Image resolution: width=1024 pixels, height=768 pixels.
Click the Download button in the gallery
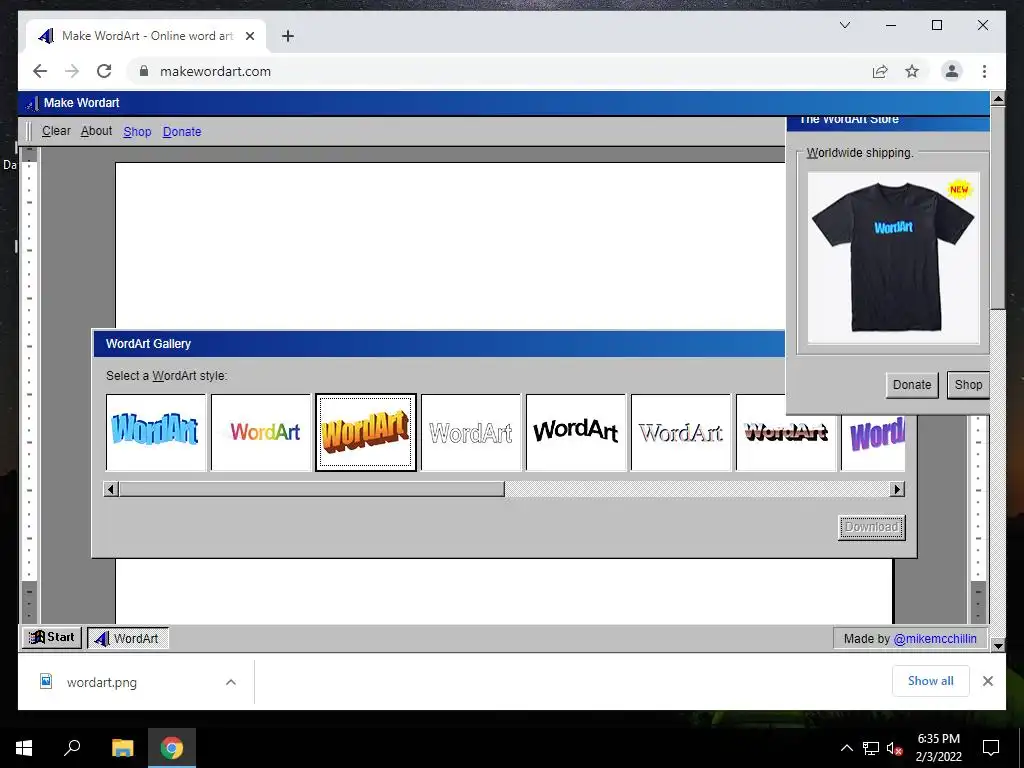coord(871,527)
